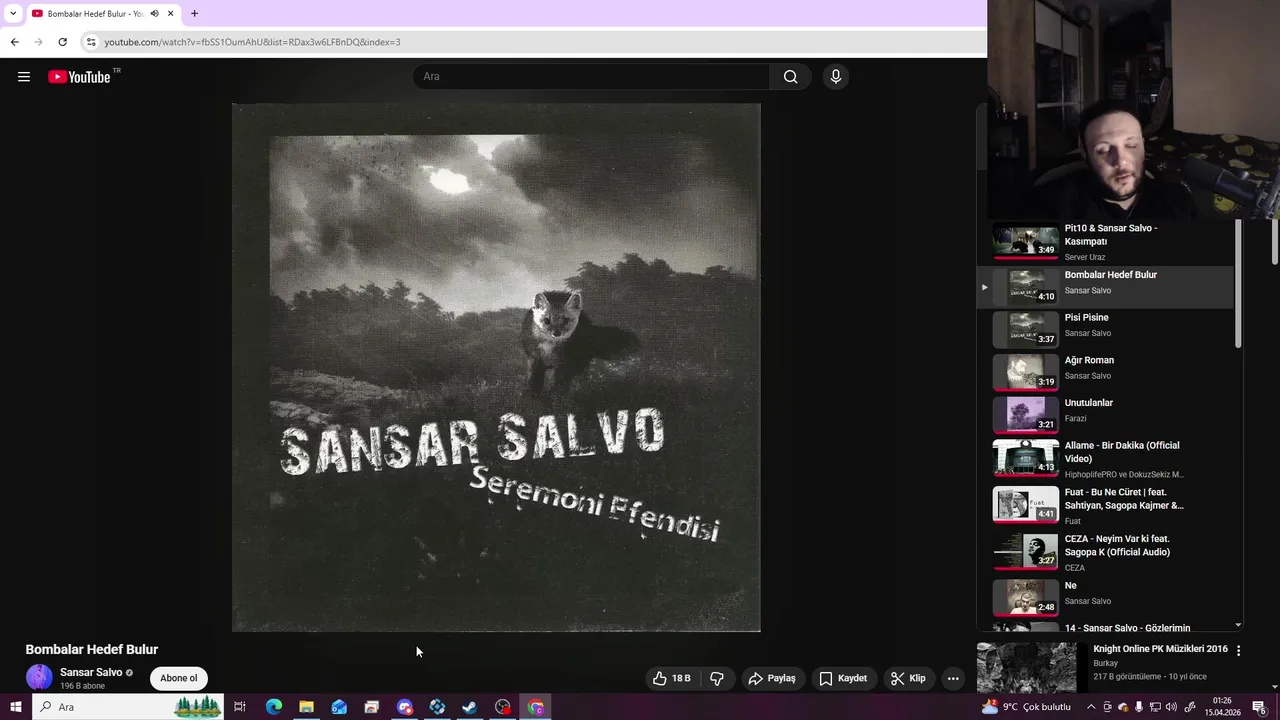This screenshot has height=720, width=1280.
Task: Switch to Chrome in the taskbar
Action: (x=536, y=707)
